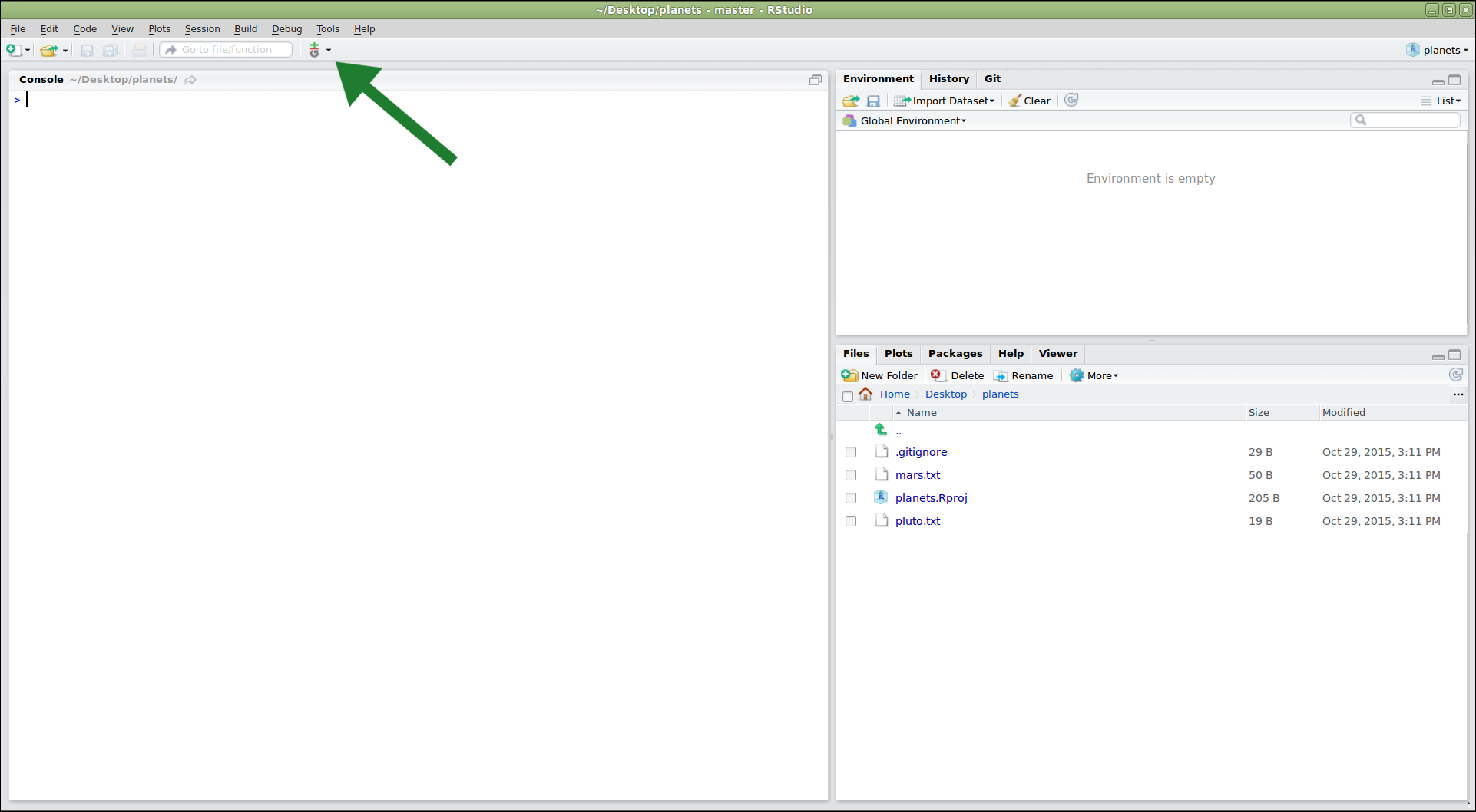Open the Session menu
Screen dimensions: 1476x812
202,28
